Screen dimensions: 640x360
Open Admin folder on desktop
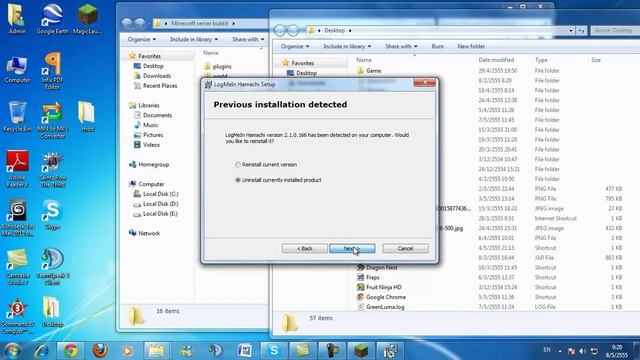[x=17, y=19]
